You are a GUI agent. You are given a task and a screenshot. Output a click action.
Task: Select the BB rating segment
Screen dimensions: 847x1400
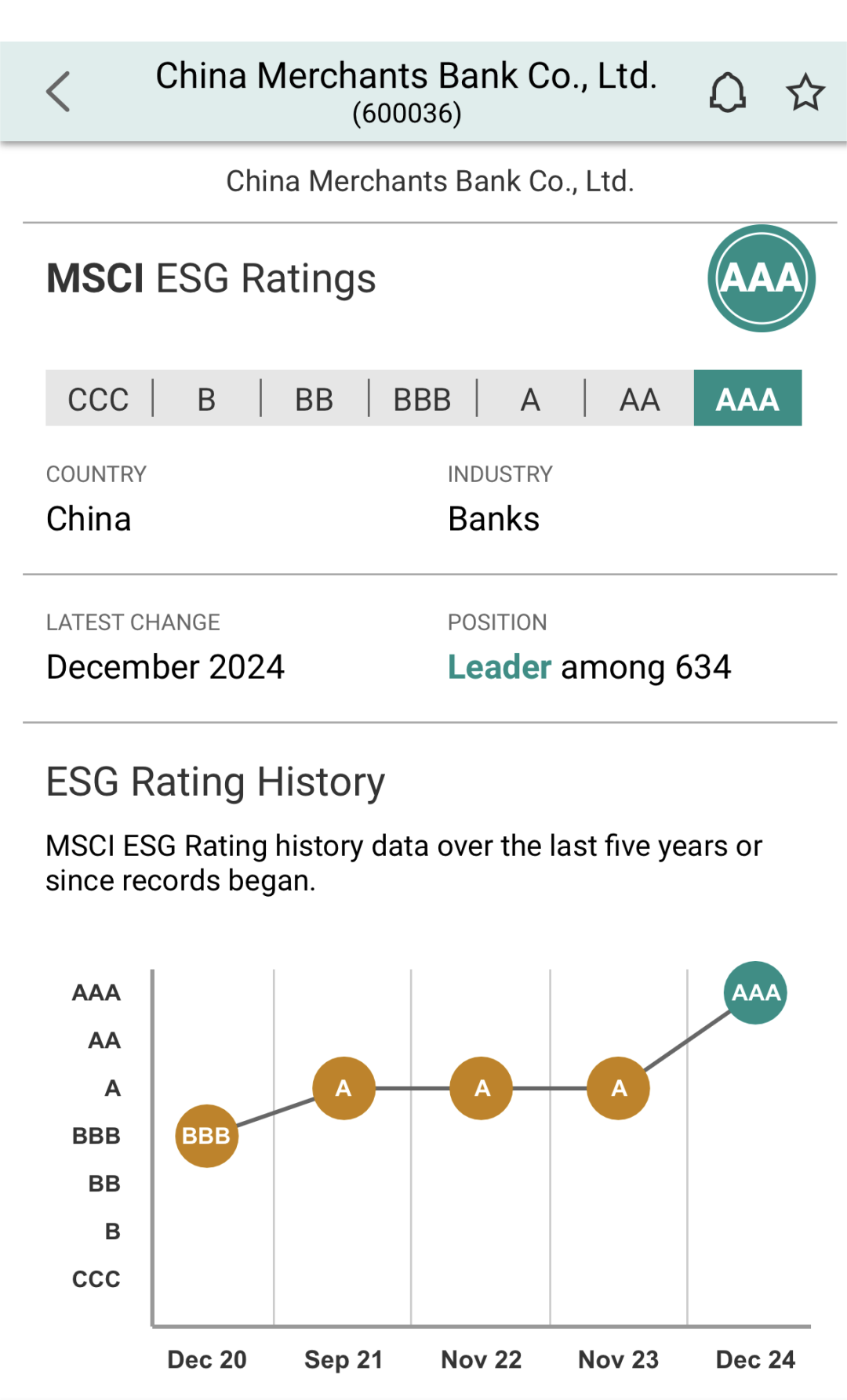click(x=314, y=399)
